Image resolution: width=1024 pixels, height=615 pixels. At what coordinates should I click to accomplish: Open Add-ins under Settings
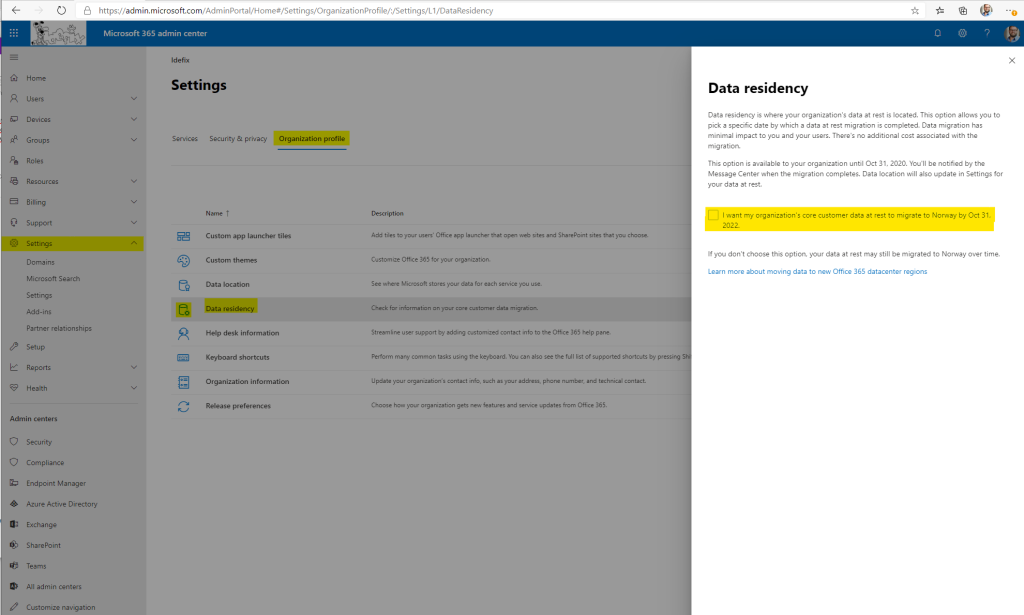(39, 311)
